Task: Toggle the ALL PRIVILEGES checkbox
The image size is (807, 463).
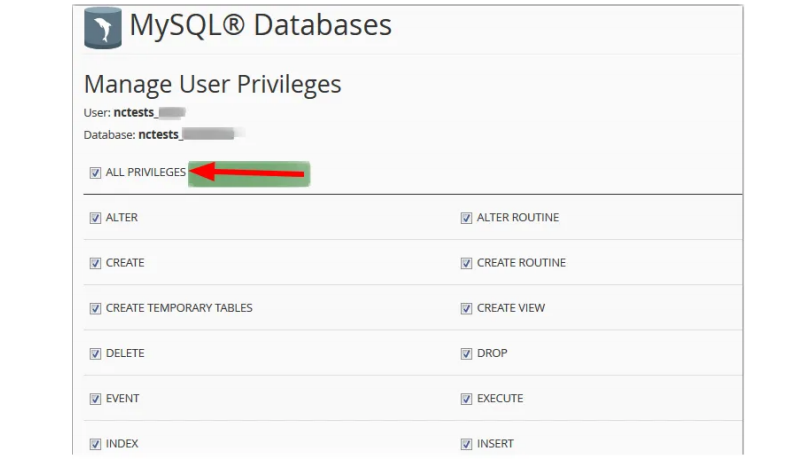Action: (95, 173)
